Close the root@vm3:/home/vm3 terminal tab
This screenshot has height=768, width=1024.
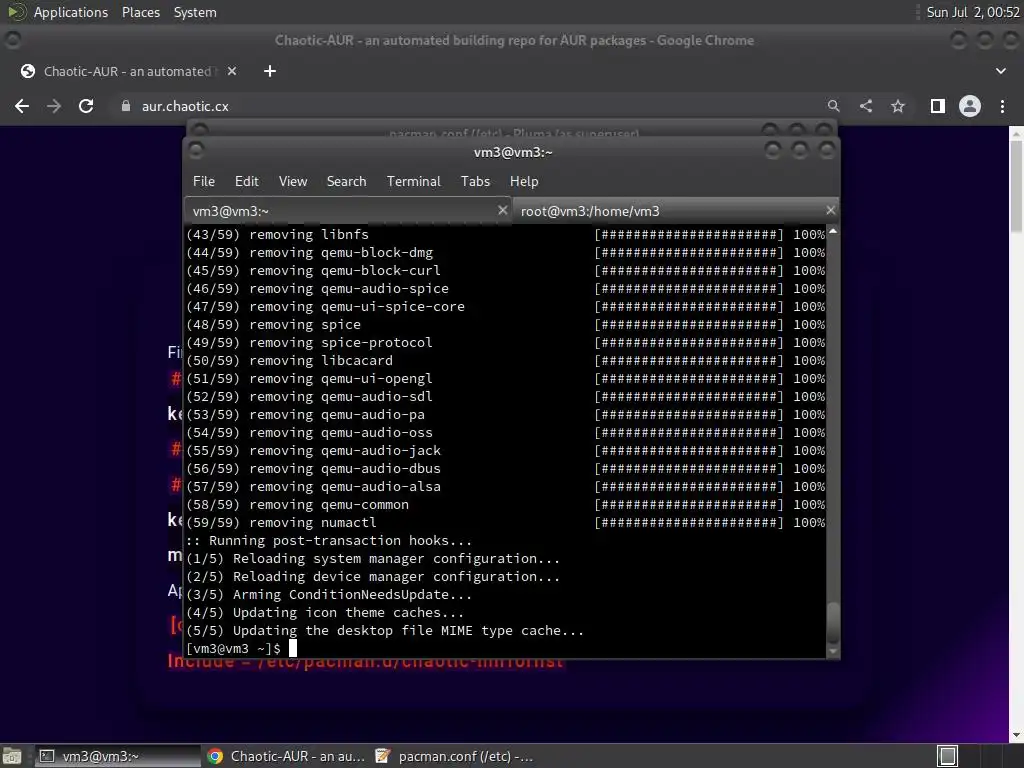830,210
